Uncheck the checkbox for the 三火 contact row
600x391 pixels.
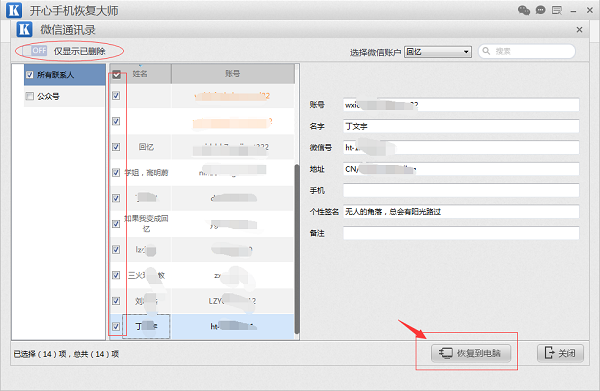[116, 275]
